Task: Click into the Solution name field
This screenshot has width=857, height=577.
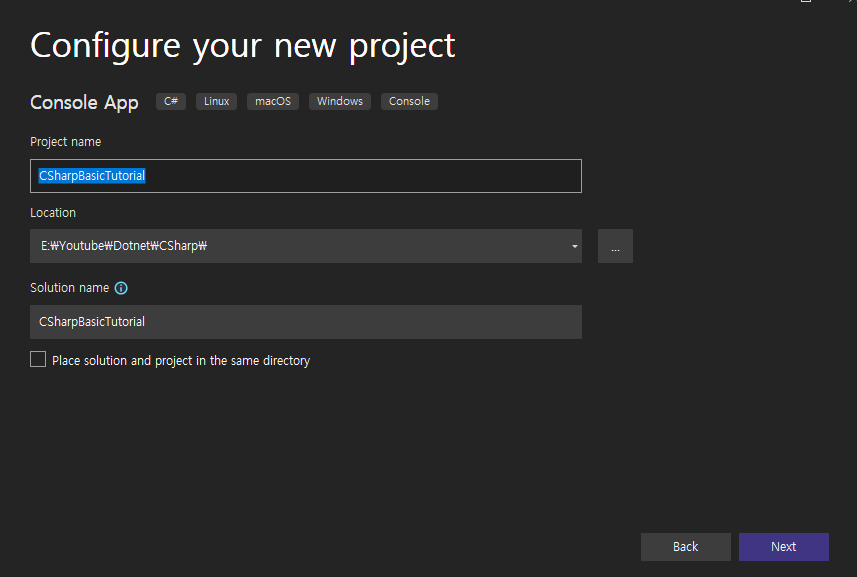Action: coord(306,322)
